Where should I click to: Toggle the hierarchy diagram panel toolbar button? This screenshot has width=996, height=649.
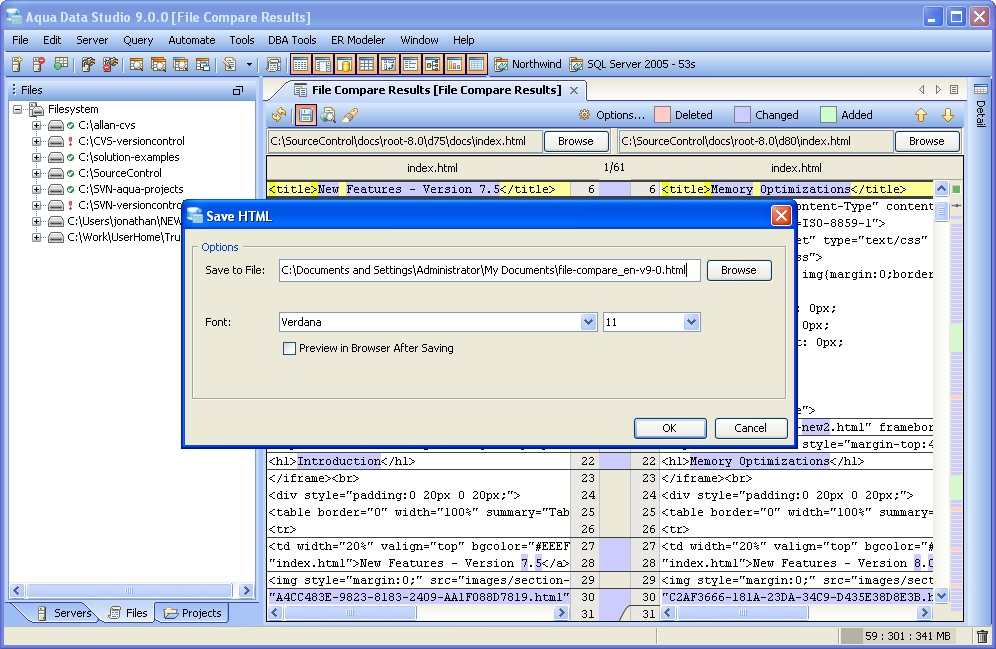click(x=433, y=64)
